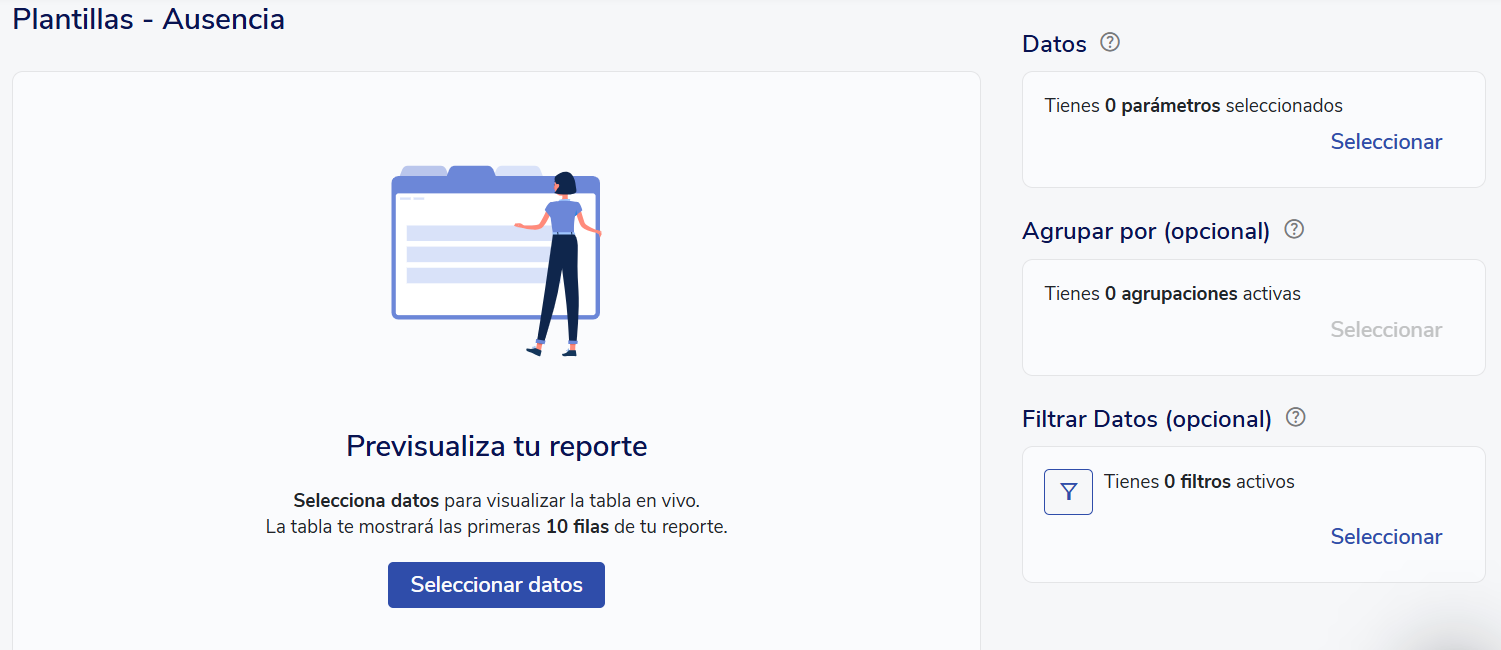
Task: Click the Datos section heading
Action: [1054, 44]
